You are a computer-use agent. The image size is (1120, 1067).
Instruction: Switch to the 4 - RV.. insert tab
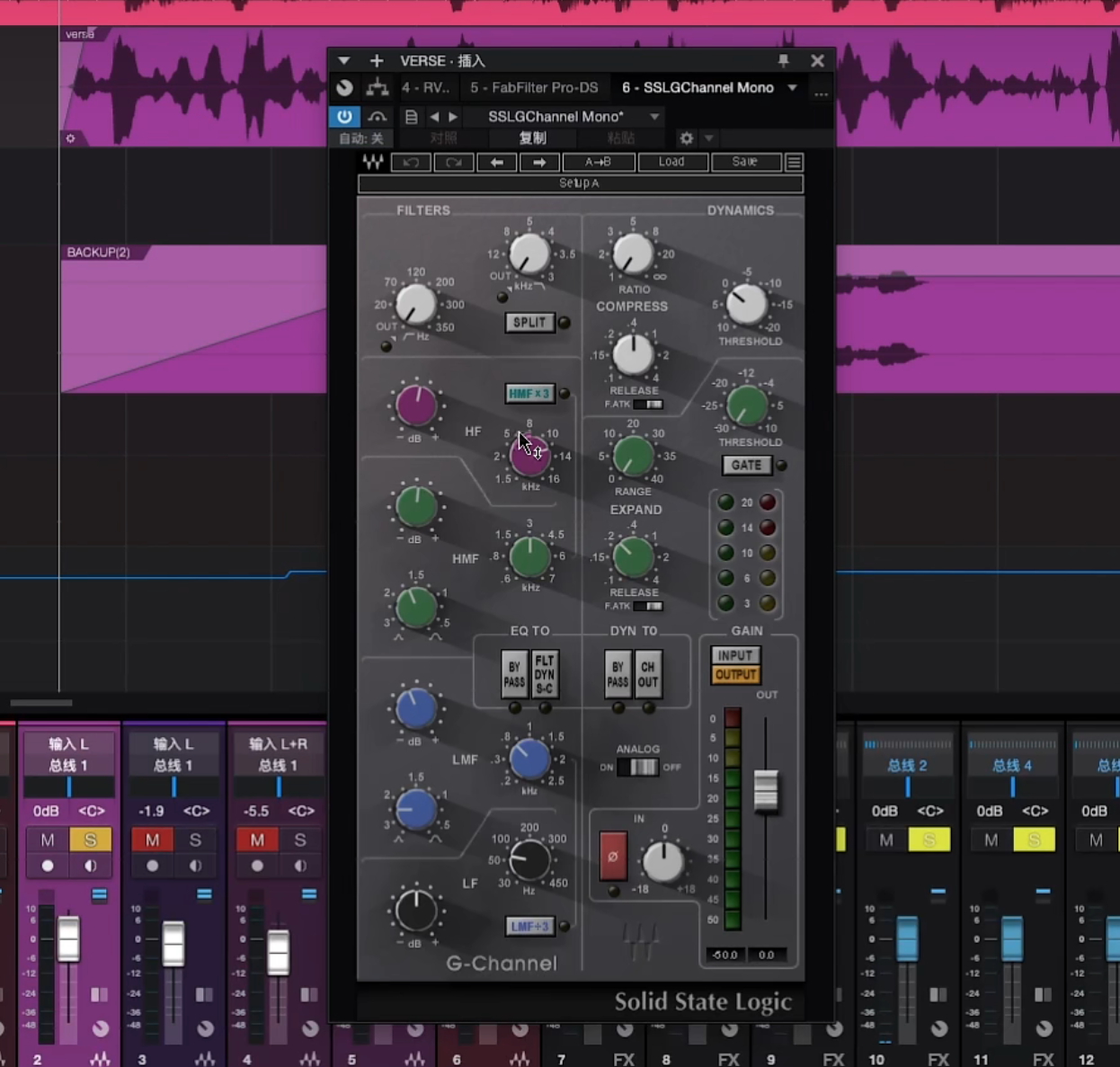point(425,87)
